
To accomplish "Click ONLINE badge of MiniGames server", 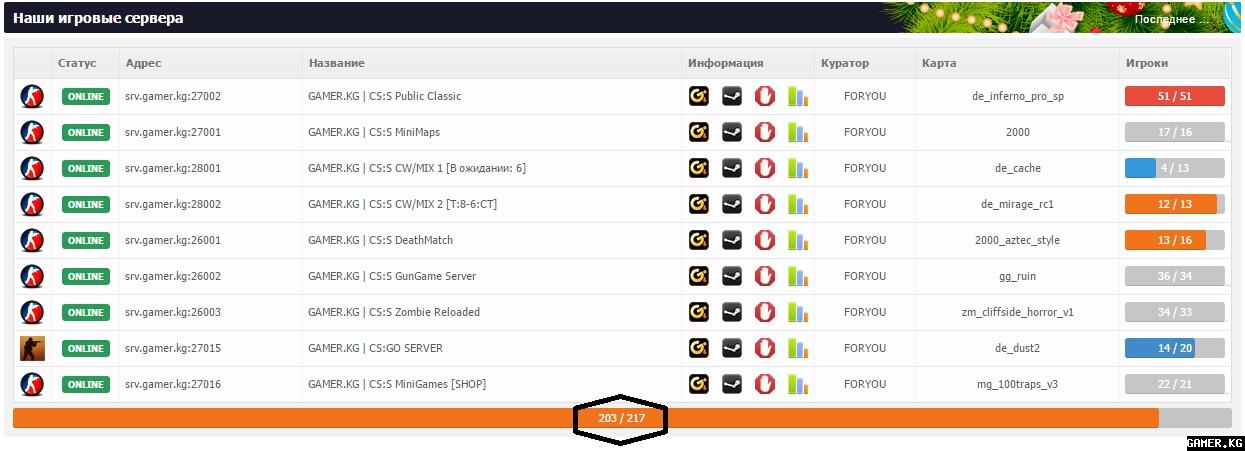I will tap(86, 384).
